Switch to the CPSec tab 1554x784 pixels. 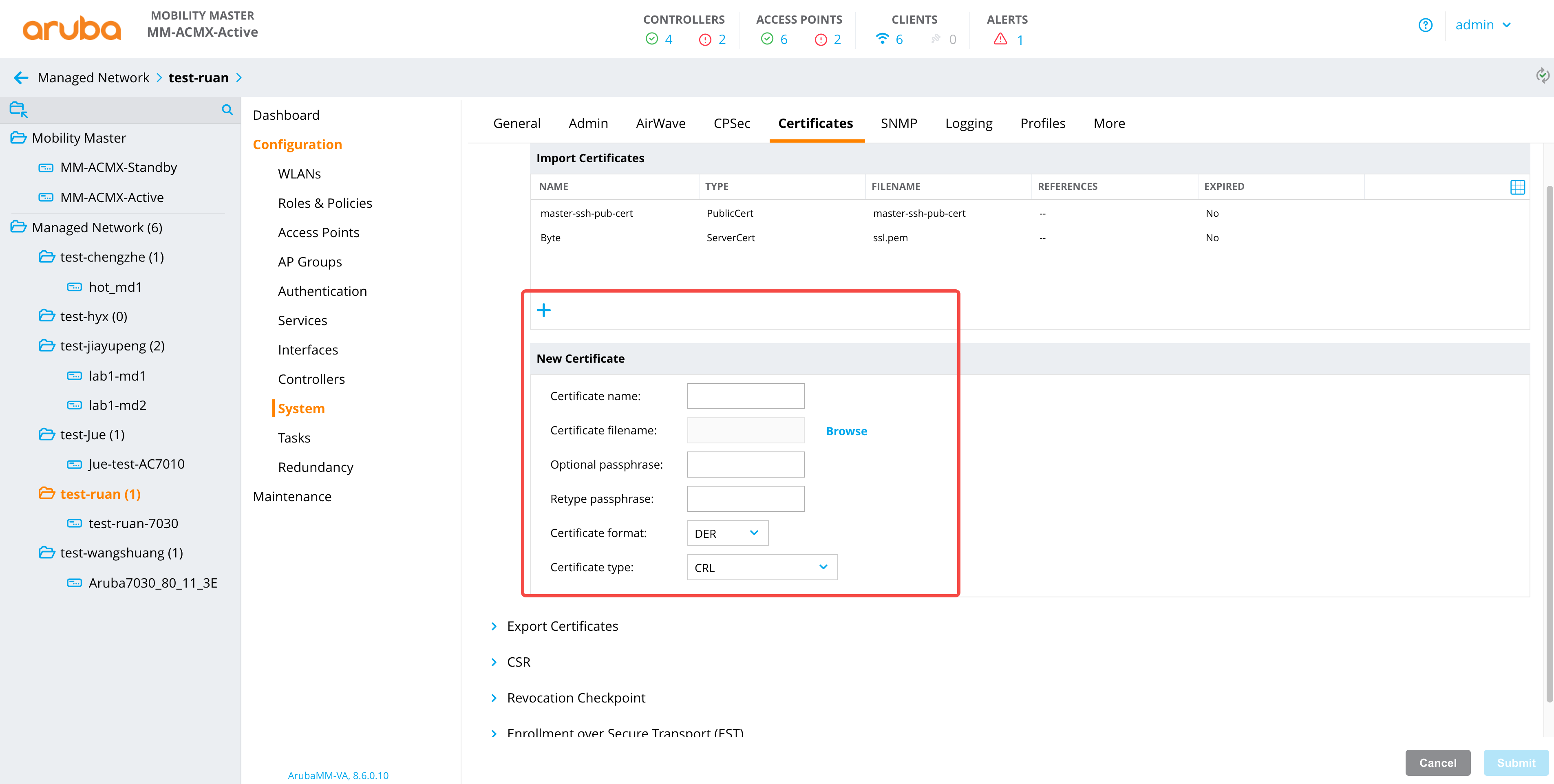732,123
